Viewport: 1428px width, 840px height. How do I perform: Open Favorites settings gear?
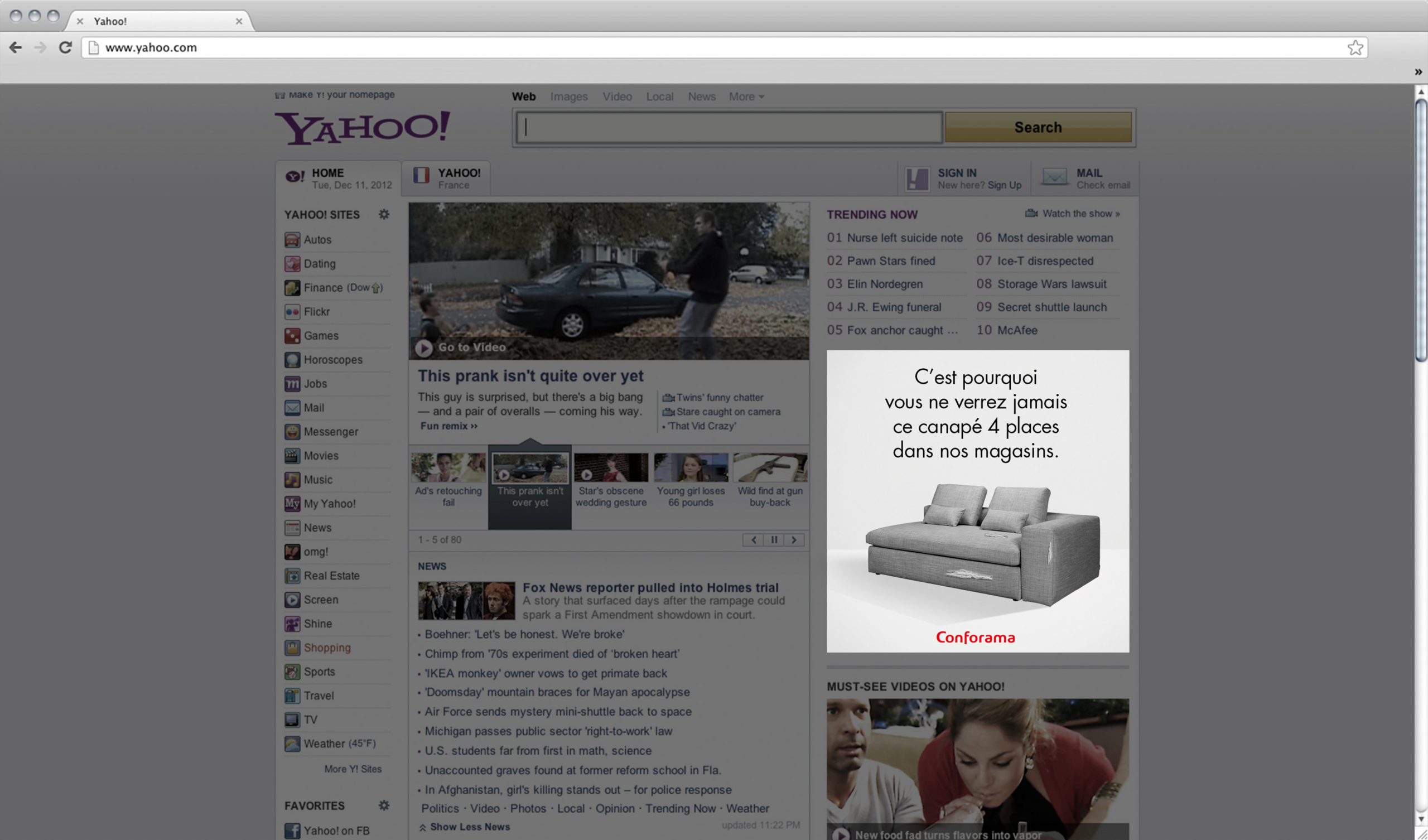coord(384,805)
